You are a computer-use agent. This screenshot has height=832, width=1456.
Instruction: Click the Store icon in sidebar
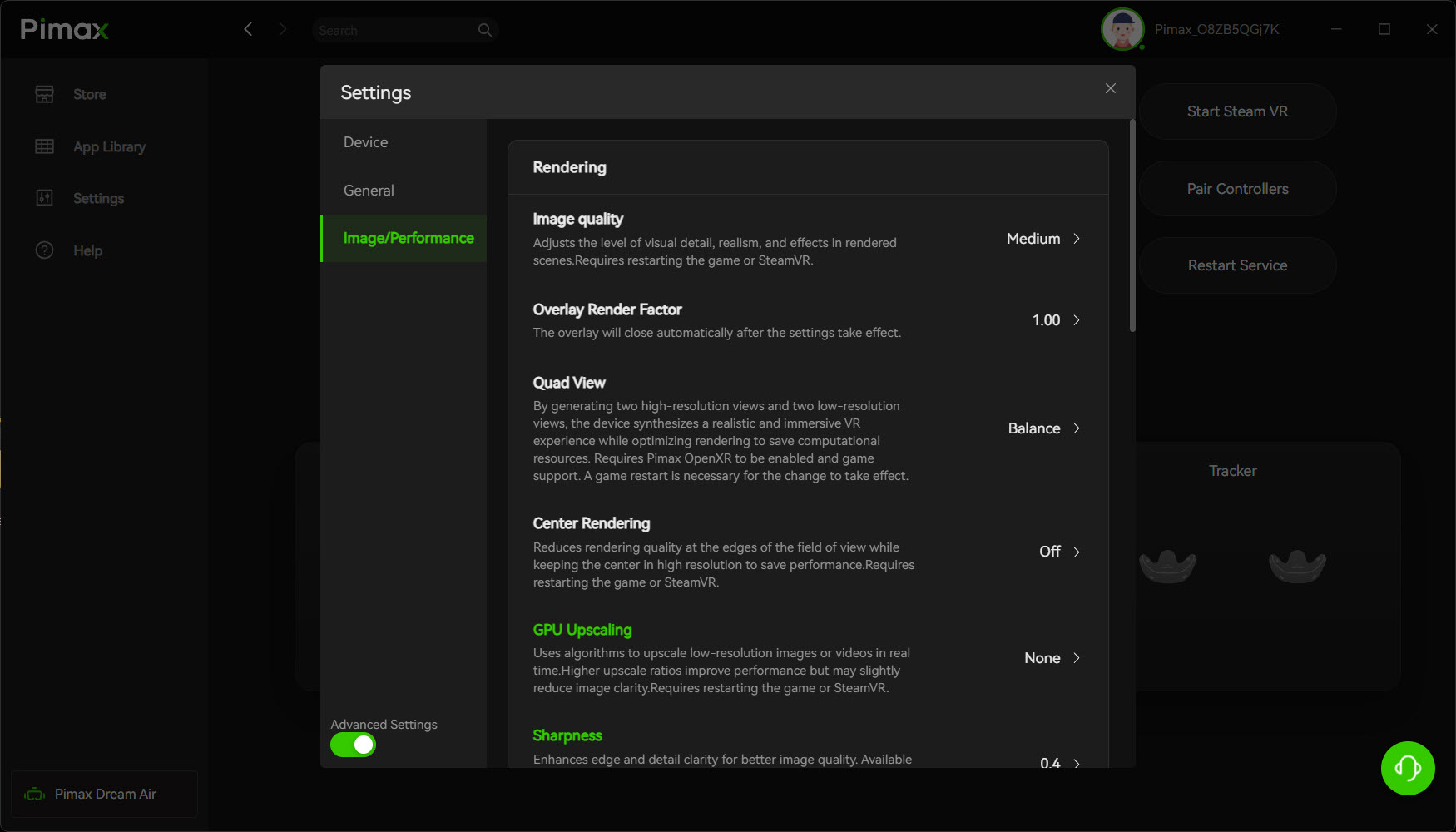coord(44,94)
